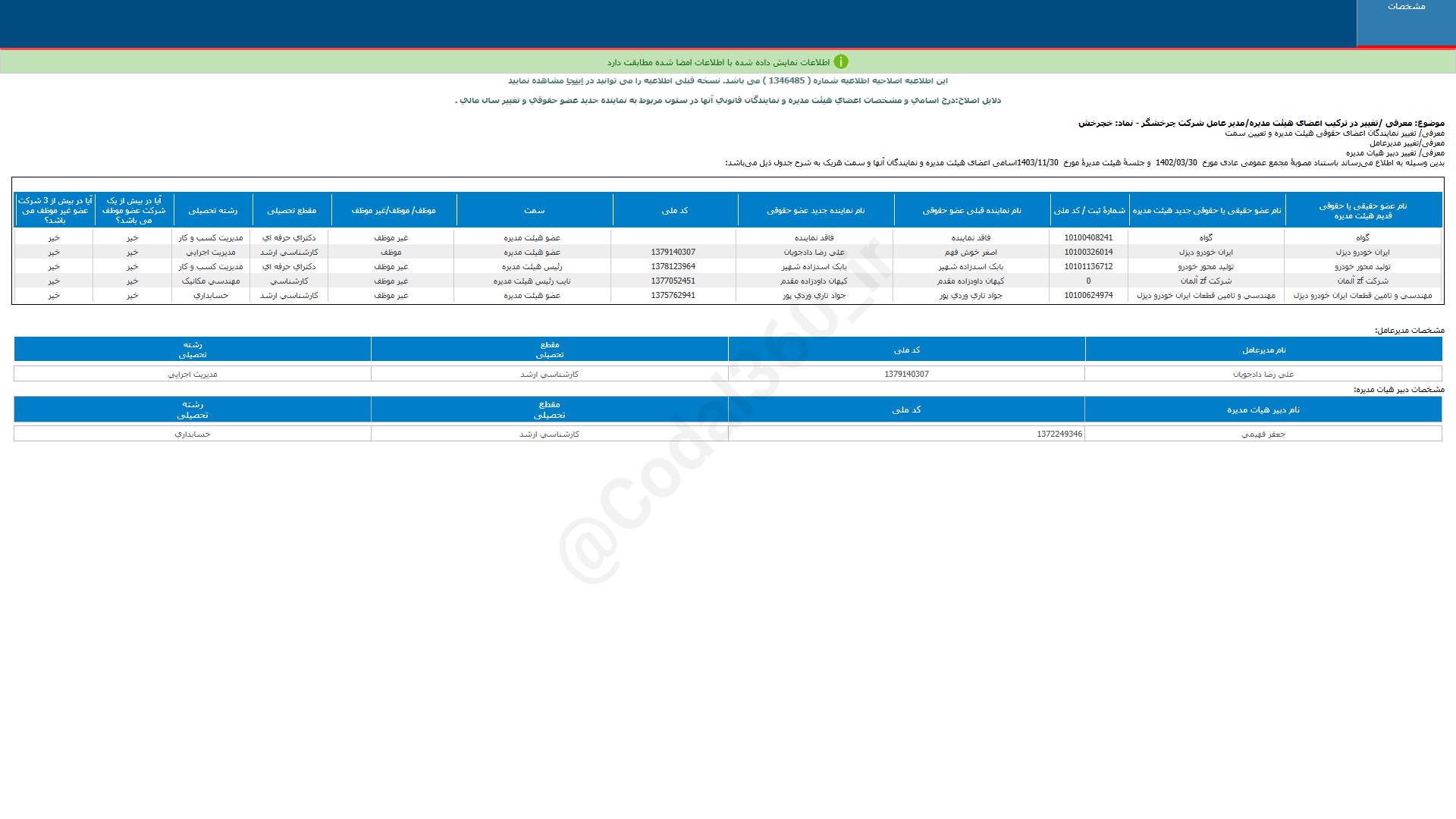Click field of study مهندسی مکانیک
The image size is (1456, 819).
tap(210, 281)
